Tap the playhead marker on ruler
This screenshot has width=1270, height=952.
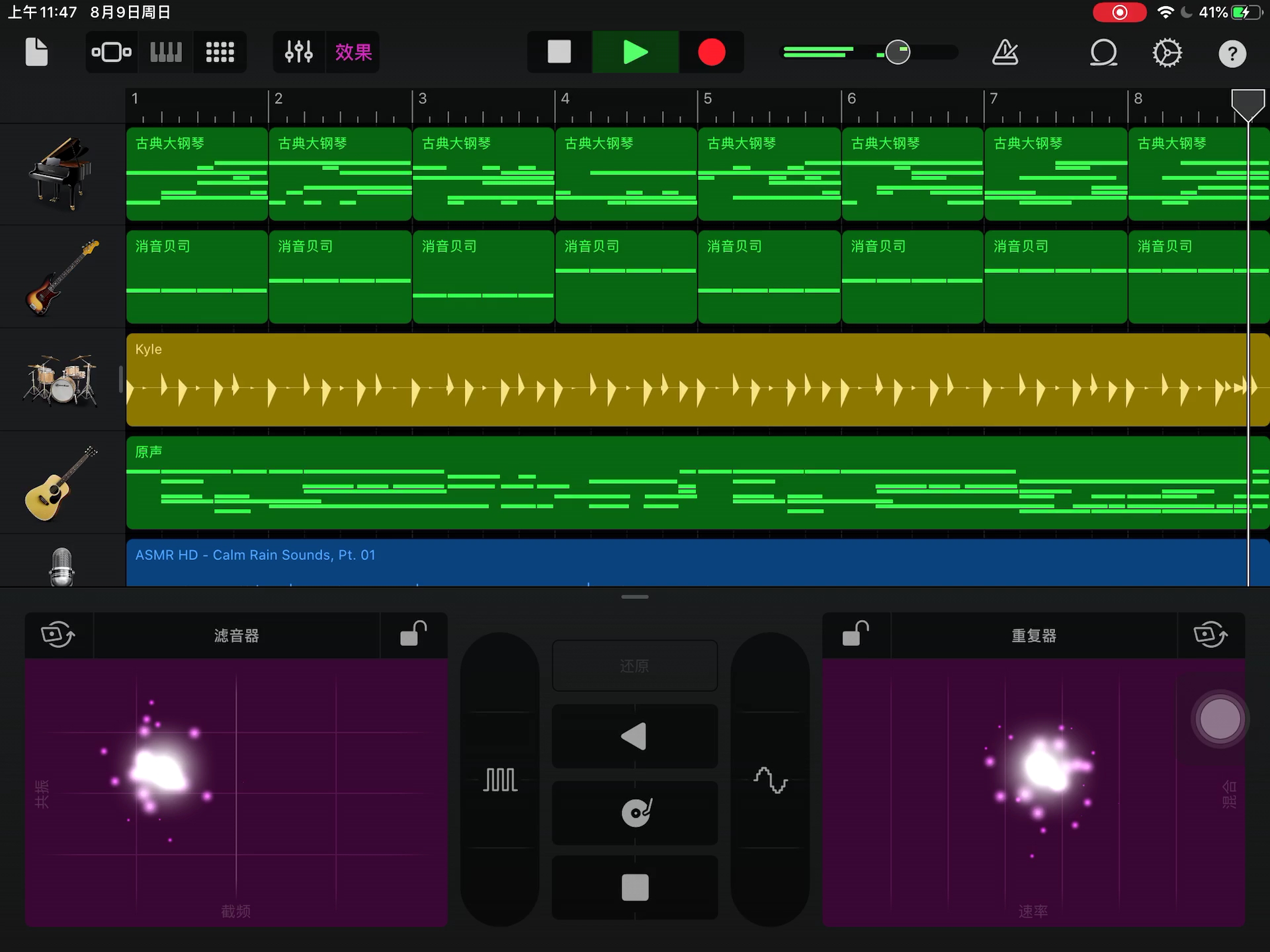pos(1248,104)
